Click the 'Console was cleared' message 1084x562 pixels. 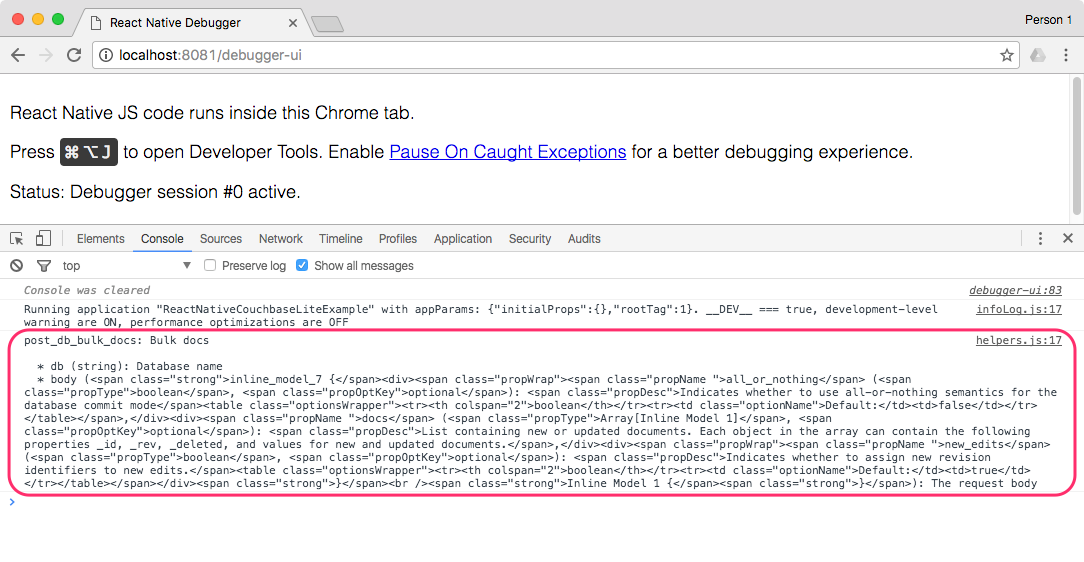pyautogui.click(x=87, y=290)
